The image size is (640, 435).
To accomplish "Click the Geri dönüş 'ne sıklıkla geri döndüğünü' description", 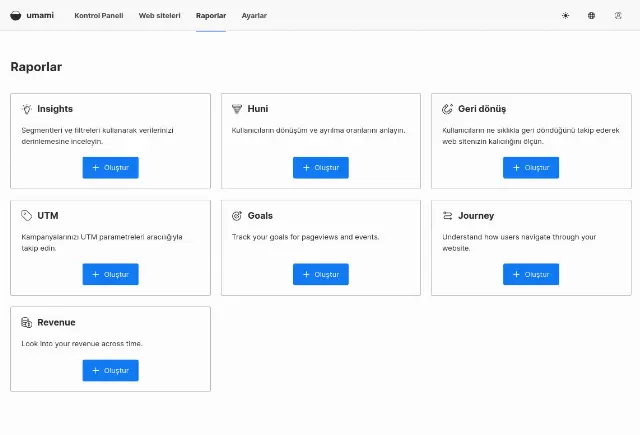I will coord(531,136).
